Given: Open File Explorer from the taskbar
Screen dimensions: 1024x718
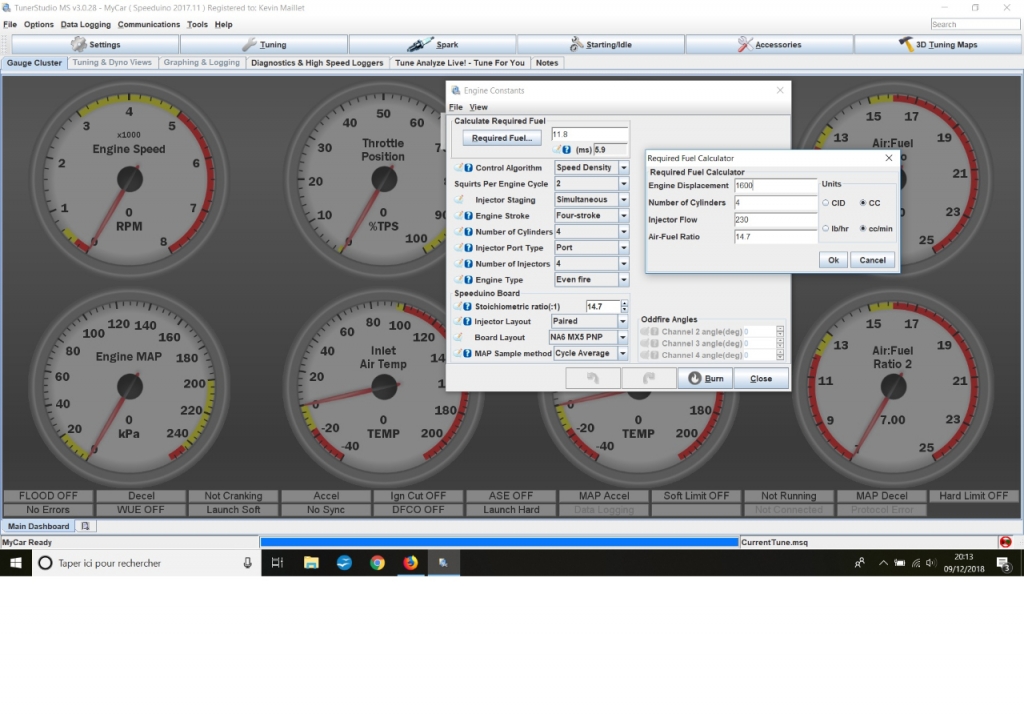Looking at the screenshot, I should point(311,563).
